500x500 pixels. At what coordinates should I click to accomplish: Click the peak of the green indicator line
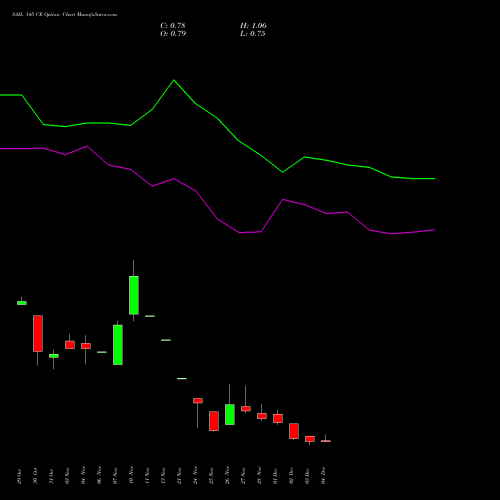pos(174,80)
